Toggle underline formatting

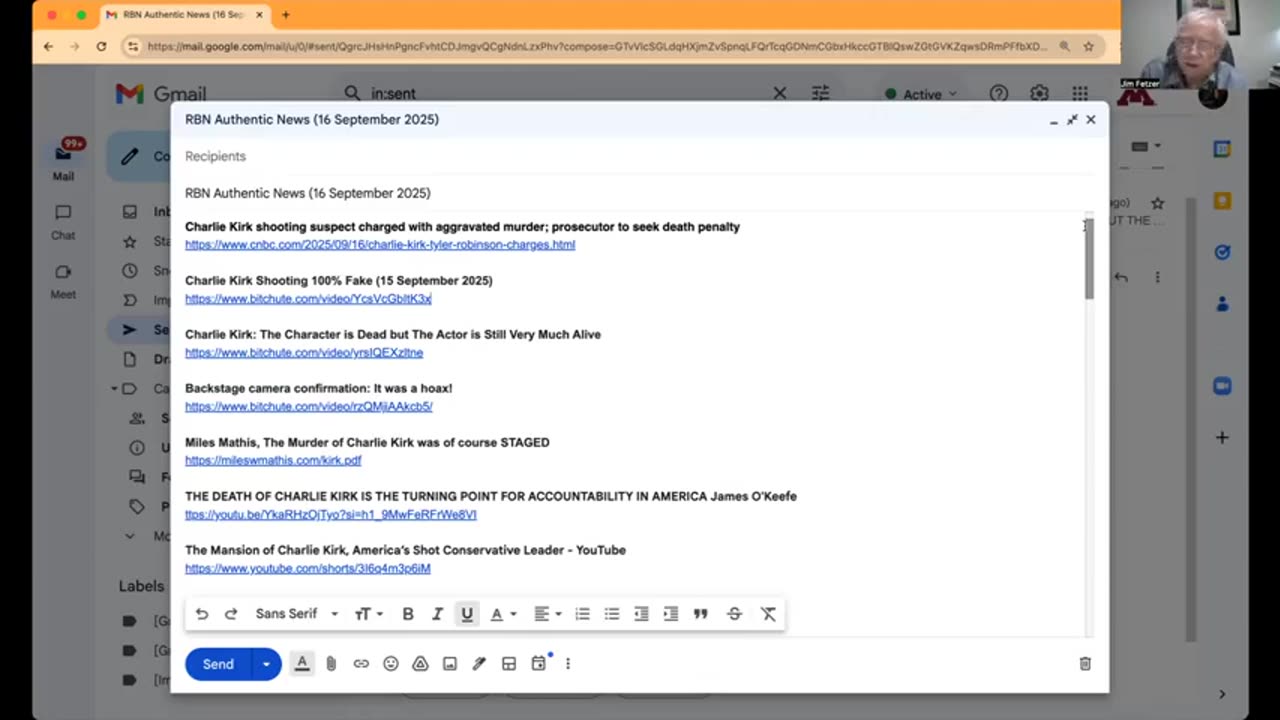(x=467, y=614)
